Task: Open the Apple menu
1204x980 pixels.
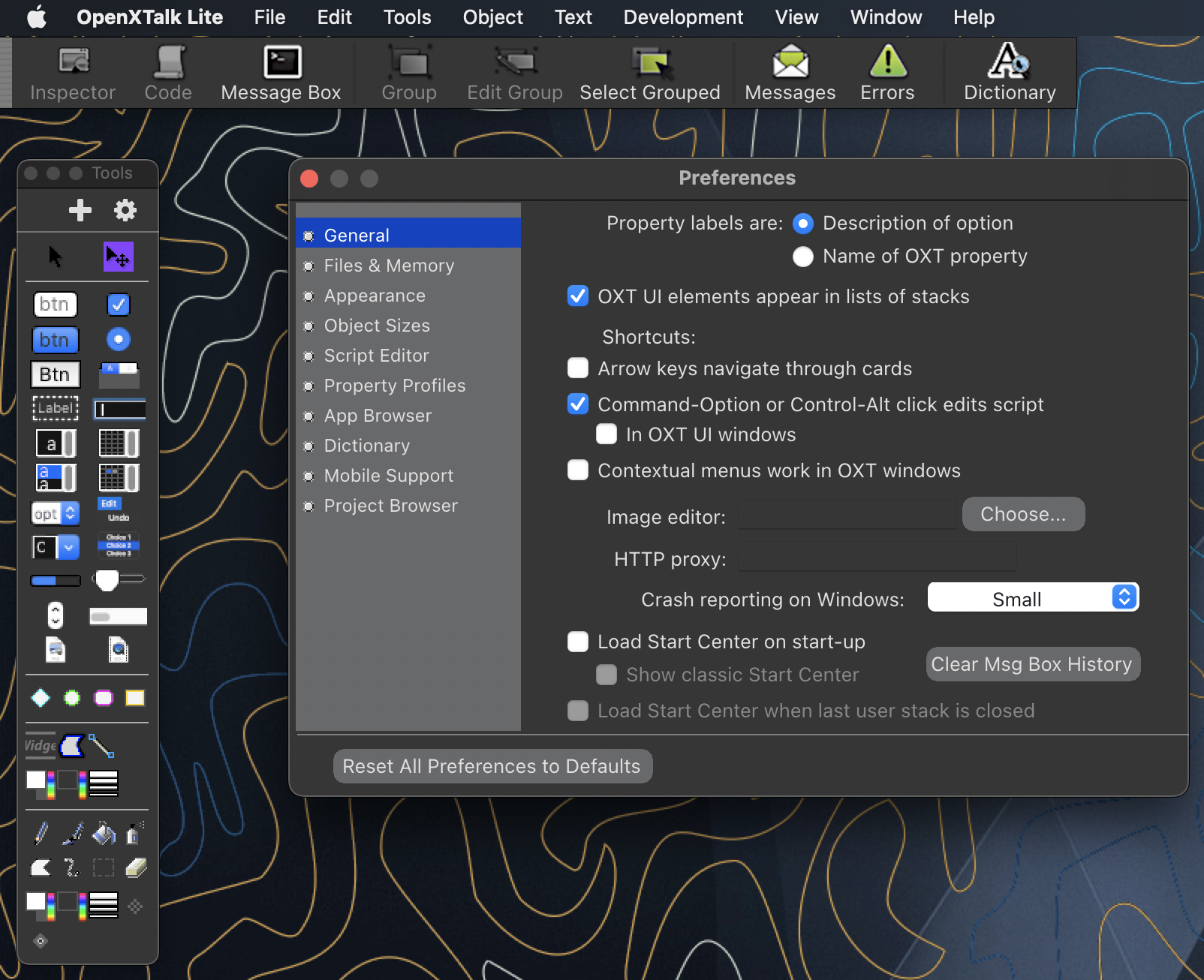Action: point(37,17)
